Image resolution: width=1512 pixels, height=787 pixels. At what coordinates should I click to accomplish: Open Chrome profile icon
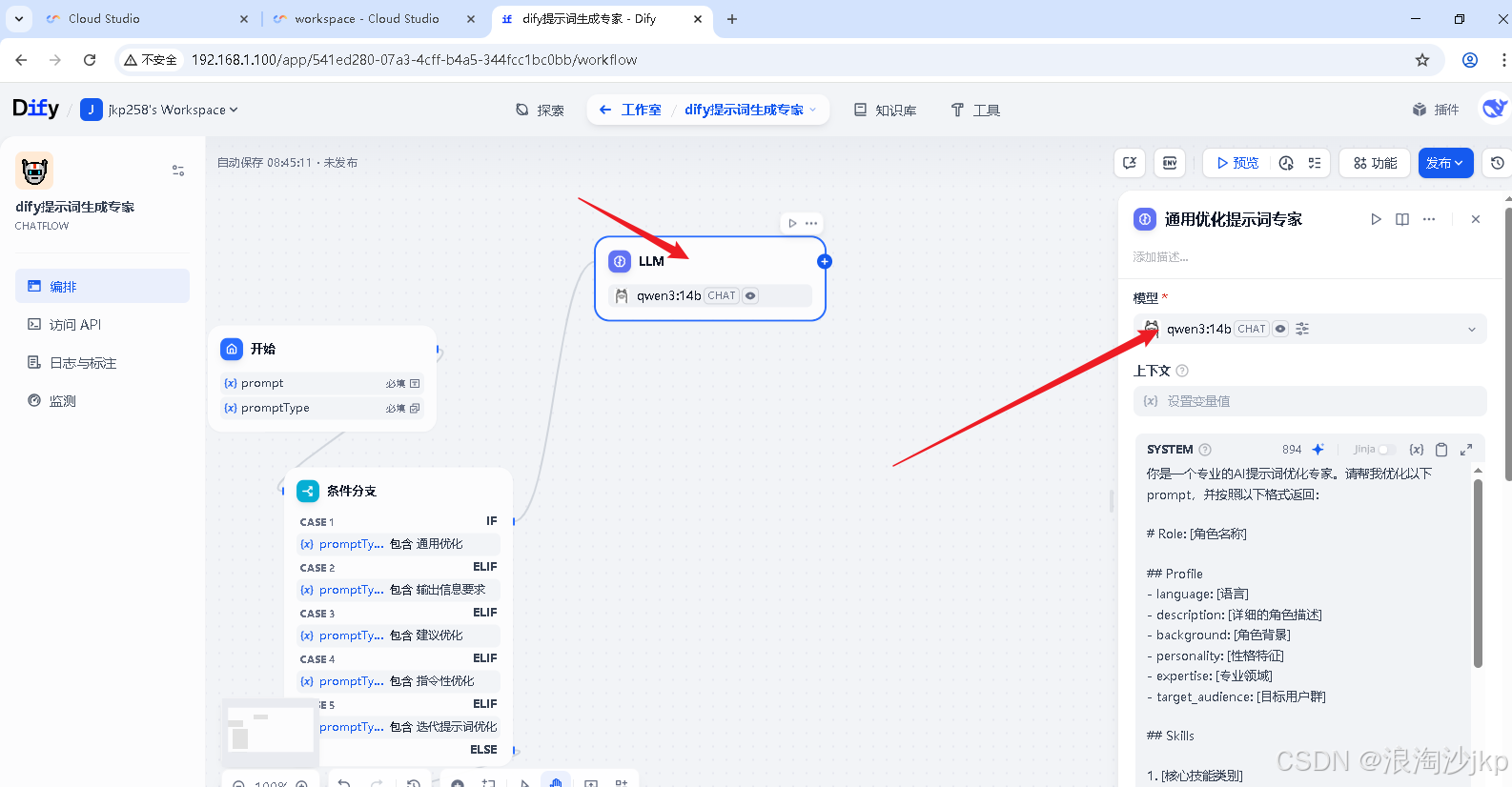1470,60
